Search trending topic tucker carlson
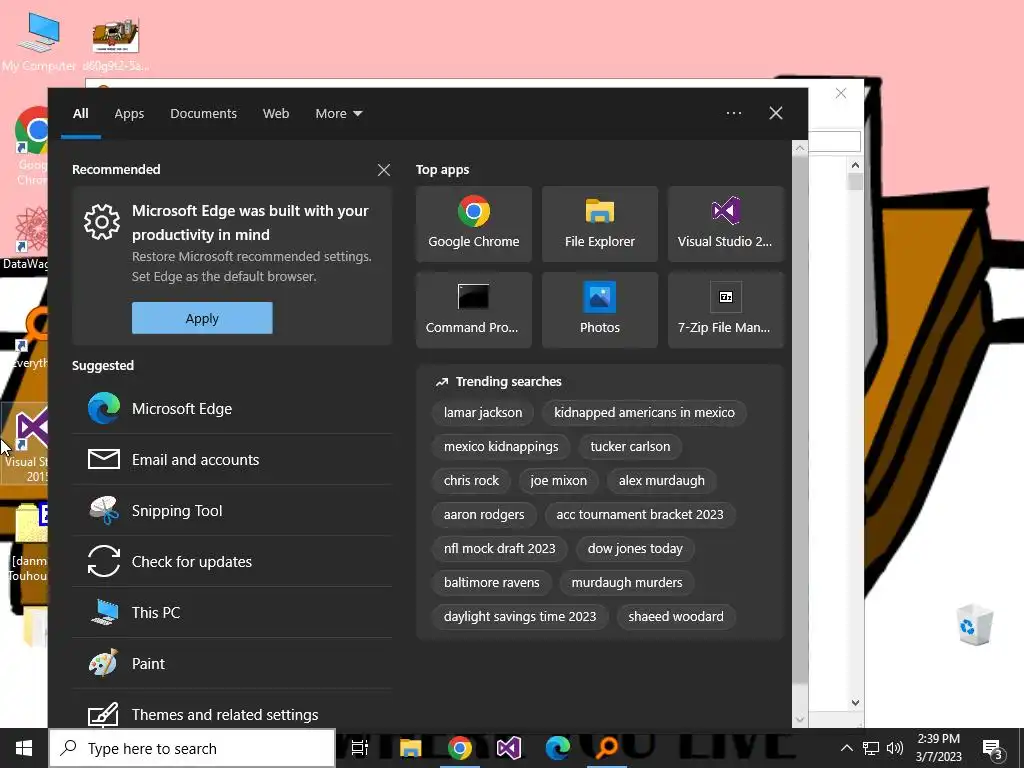Image resolution: width=1024 pixels, height=768 pixels. click(x=630, y=447)
